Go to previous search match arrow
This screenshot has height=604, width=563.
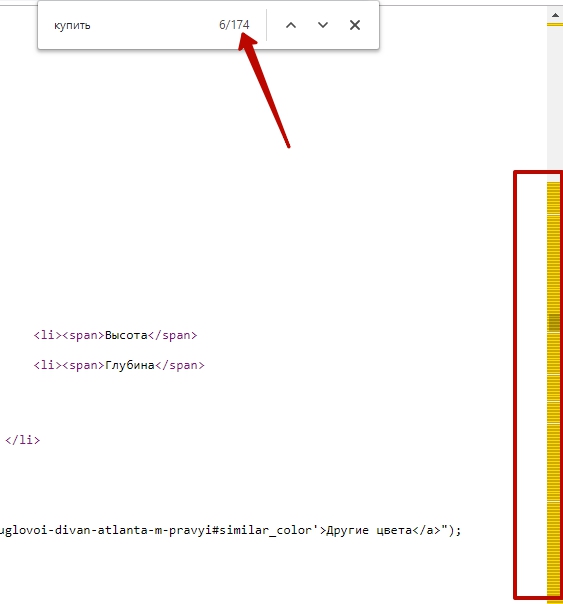click(x=291, y=25)
